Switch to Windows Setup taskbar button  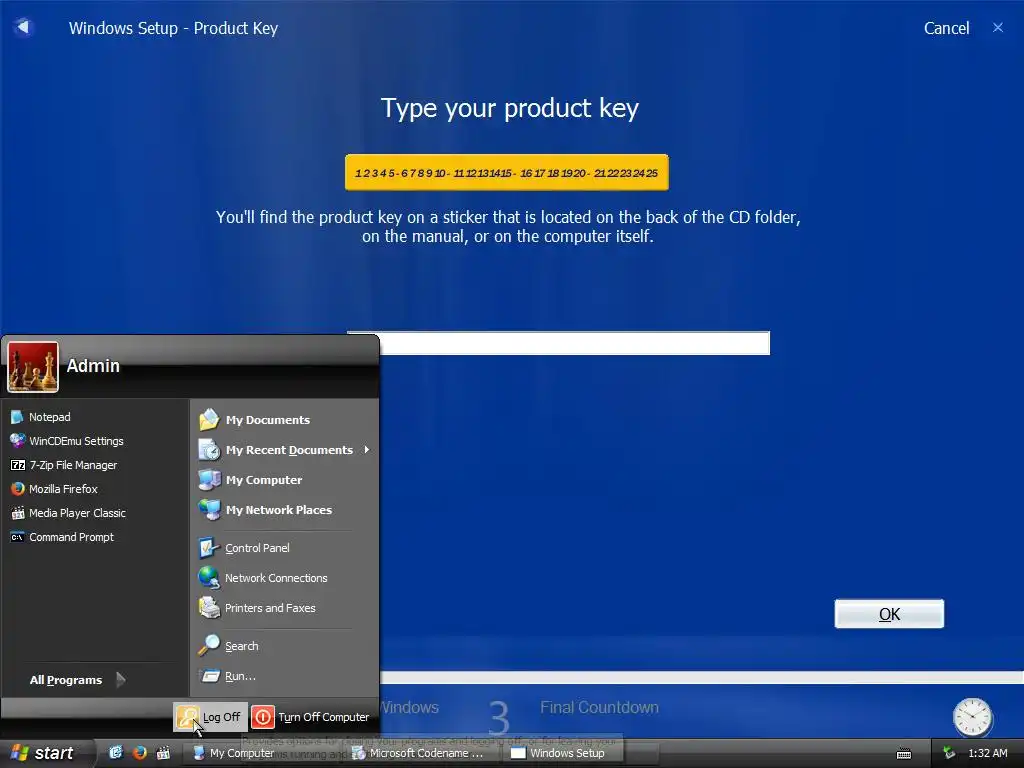pyautogui.click(x=564, y=753)
